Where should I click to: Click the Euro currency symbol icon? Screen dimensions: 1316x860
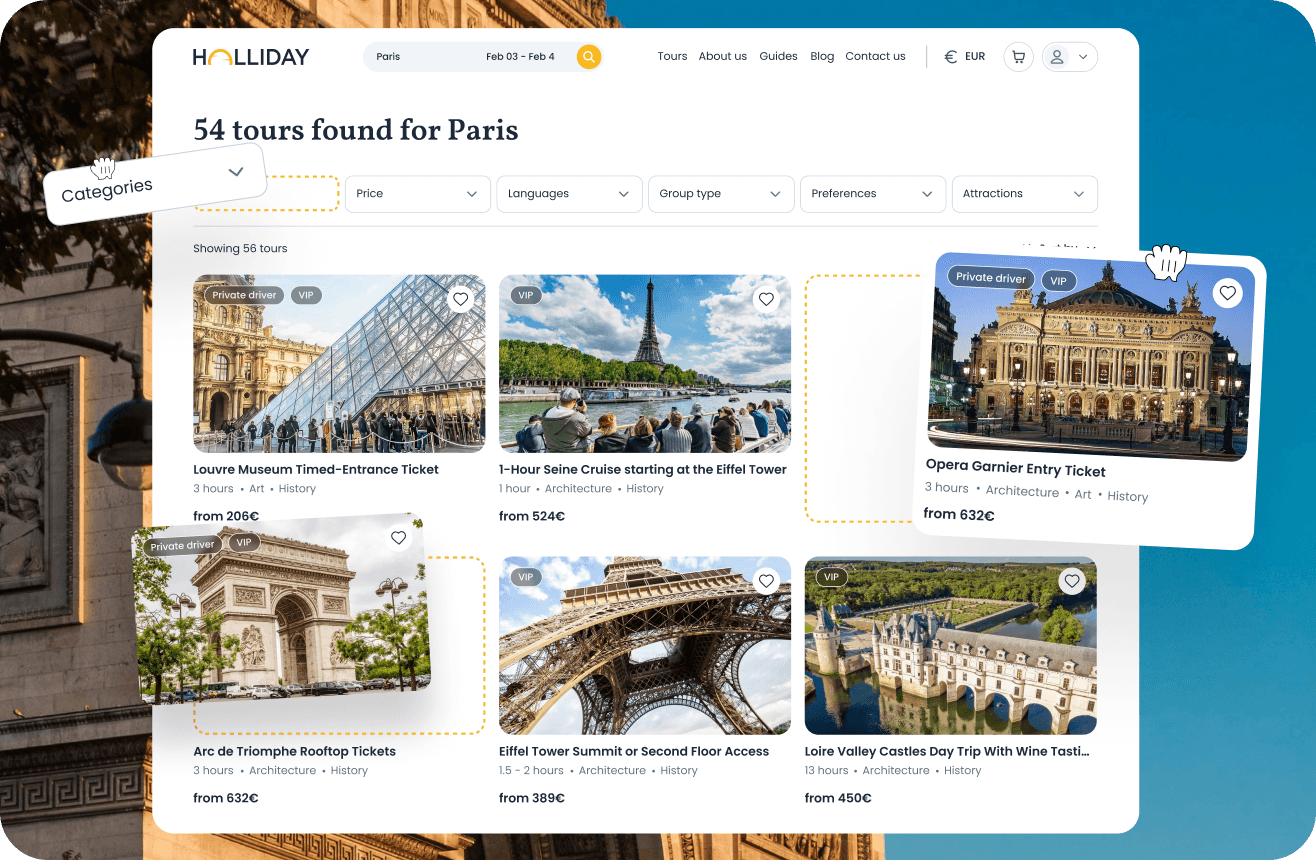951,57
